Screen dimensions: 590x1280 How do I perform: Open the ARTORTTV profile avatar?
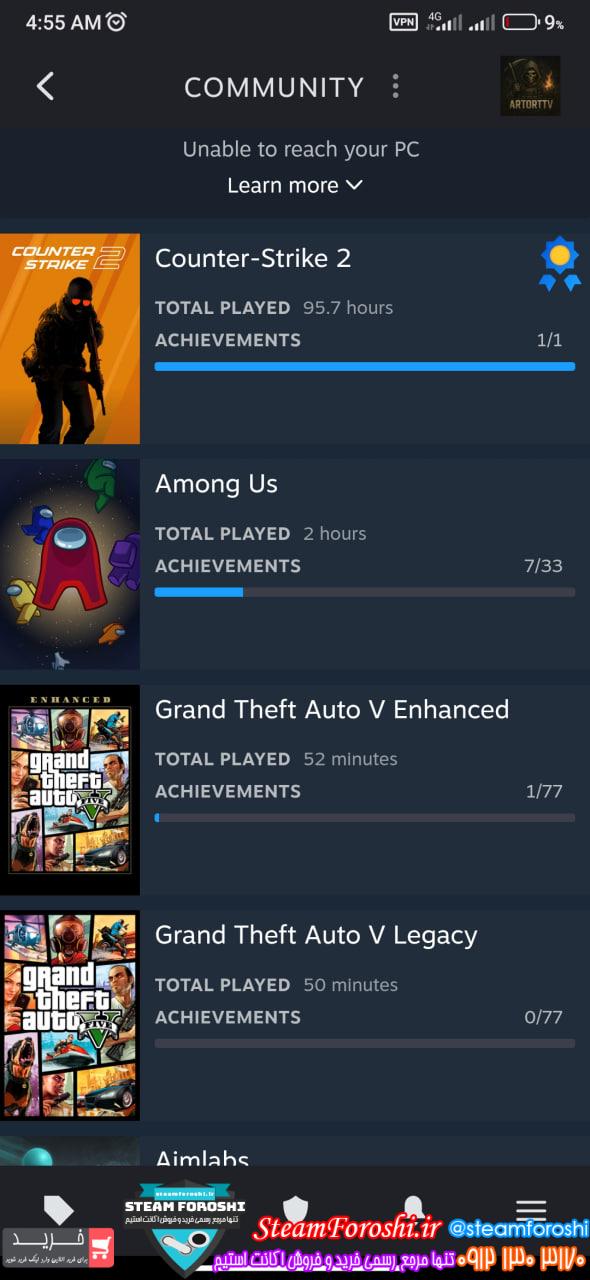530,85
